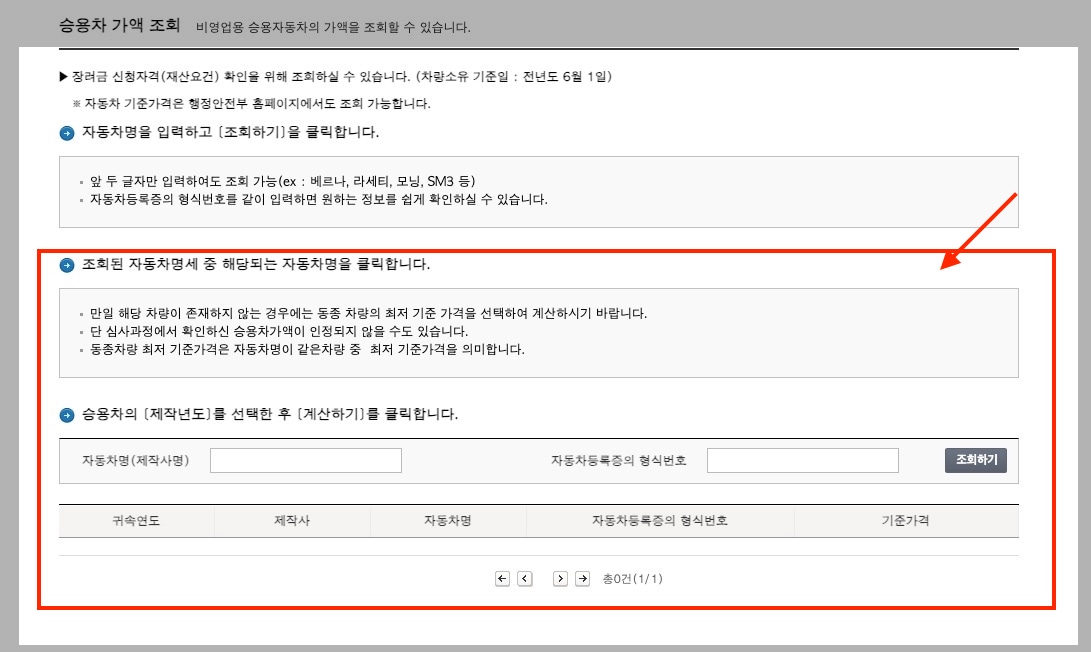Image resolution: width=1091 pixels, height=652 pixels.
Task: Select the 기준가격 column header
Action: [903, 520]
